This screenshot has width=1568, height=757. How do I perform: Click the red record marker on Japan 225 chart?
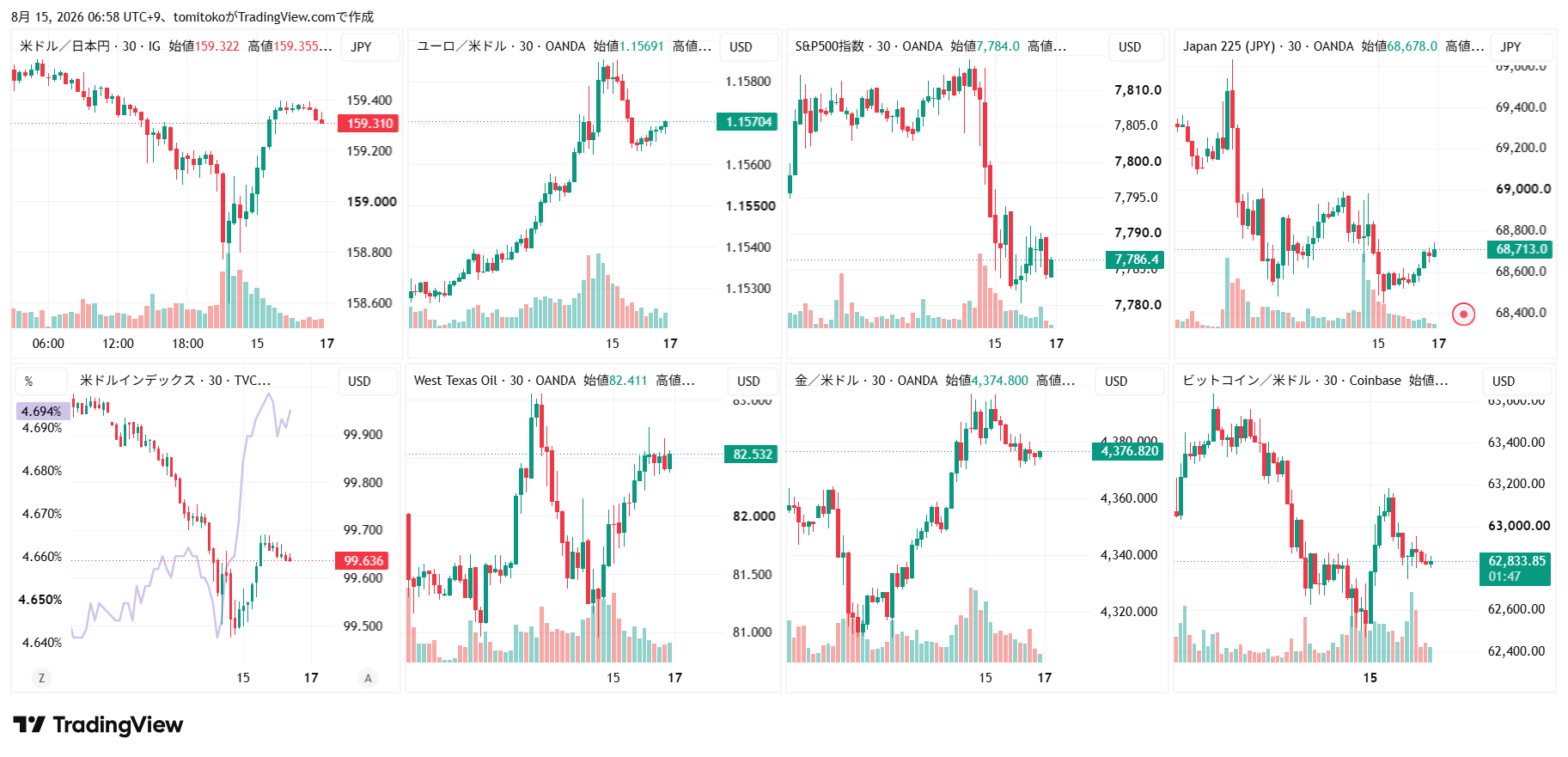pos(1463,314)
